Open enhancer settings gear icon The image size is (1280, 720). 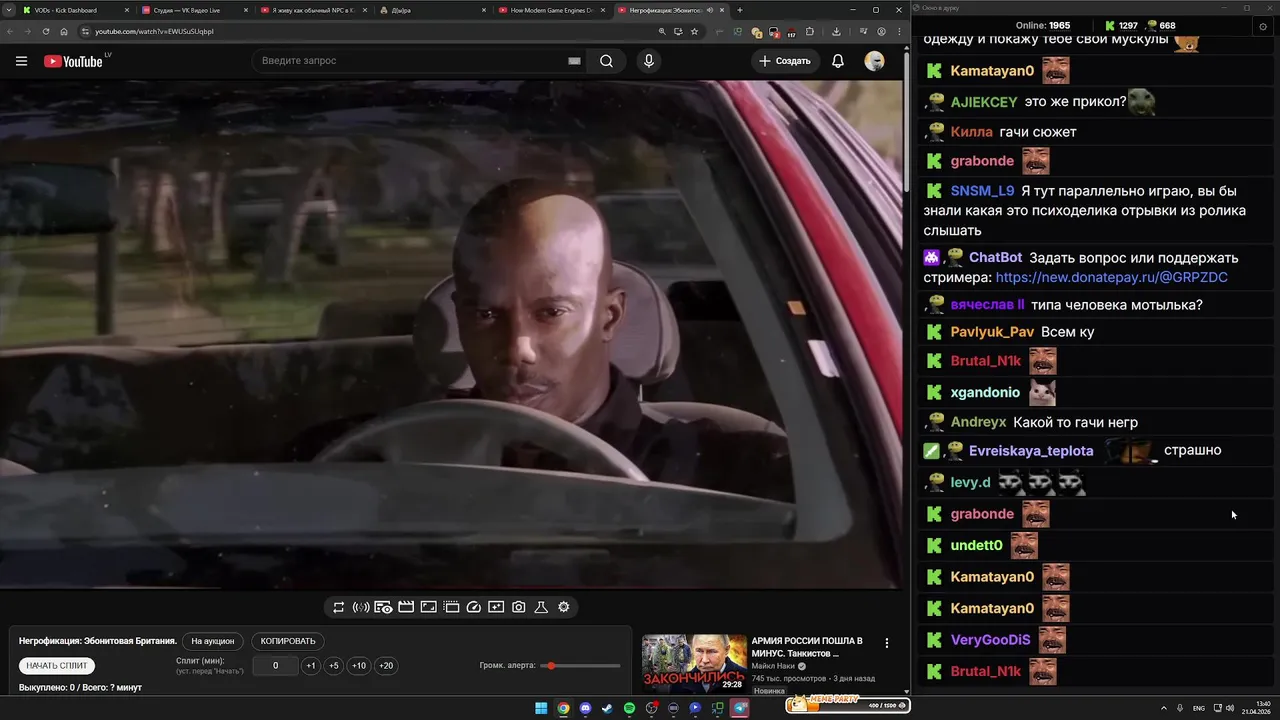tap(564, 607)
